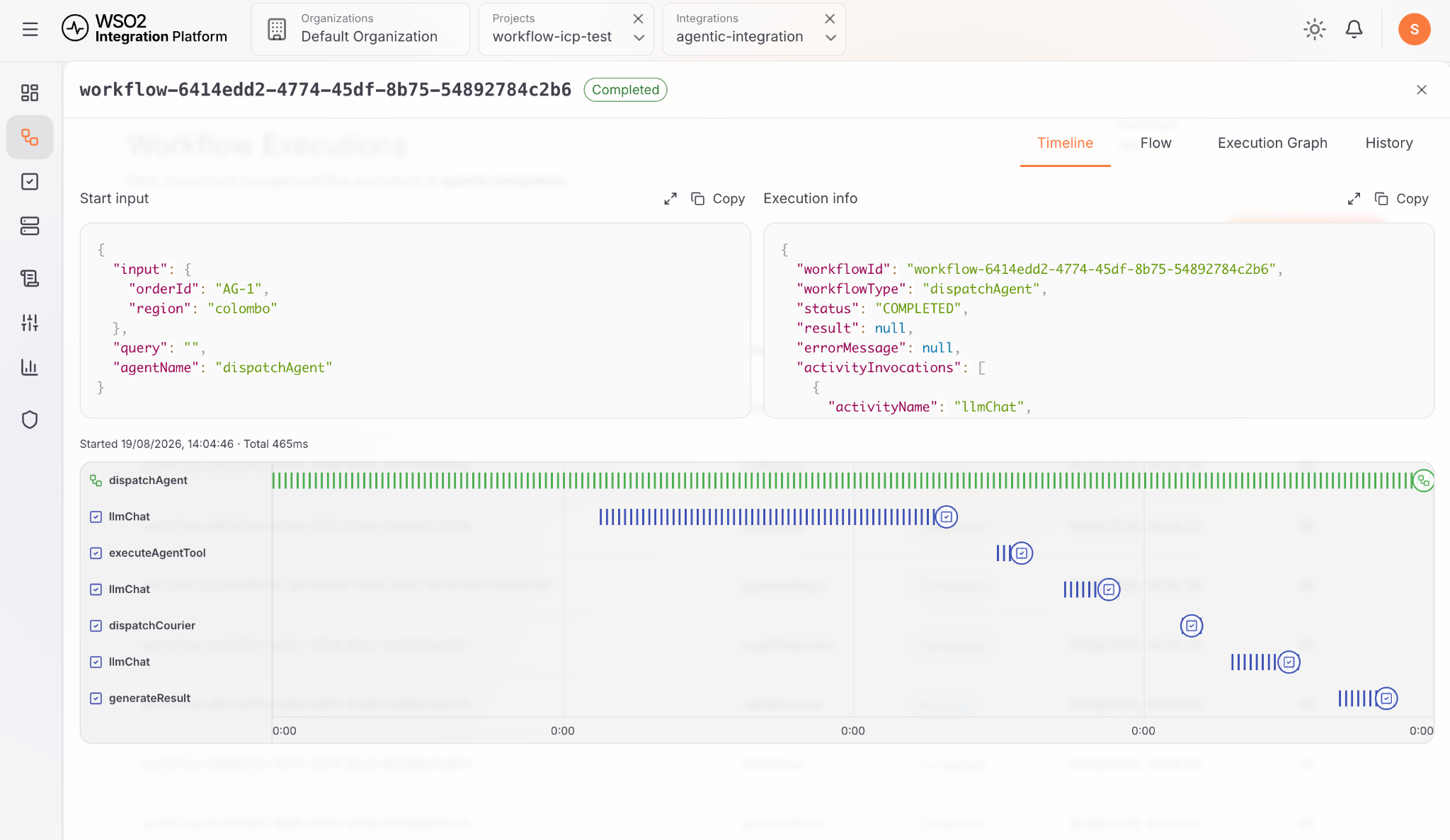Close the workflow details panel

pyautogui.click(x=1421, y=90)
